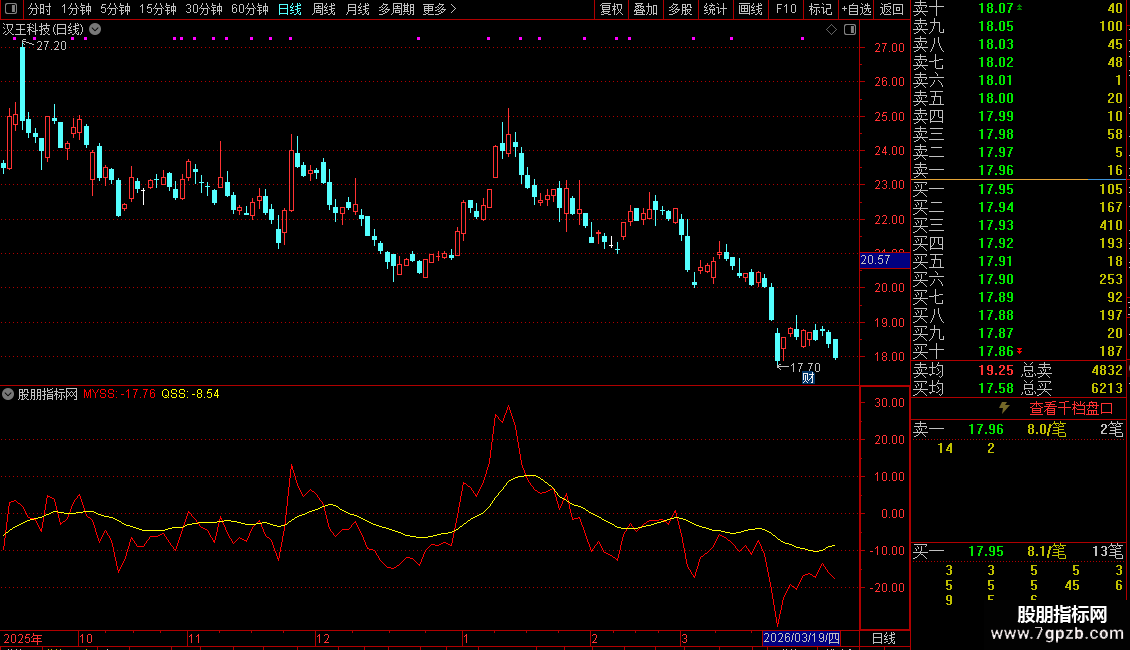
Task: Click the red arrow next to 17.86
Action: [x=1019, y=352]
